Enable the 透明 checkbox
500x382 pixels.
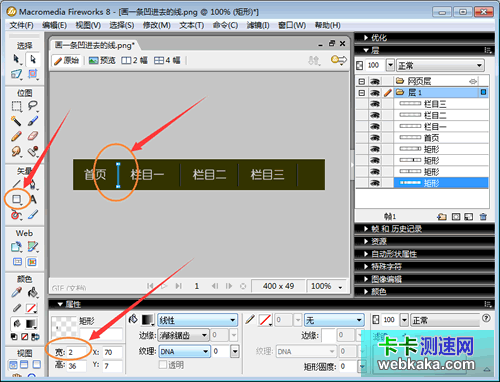coord(163,365)
